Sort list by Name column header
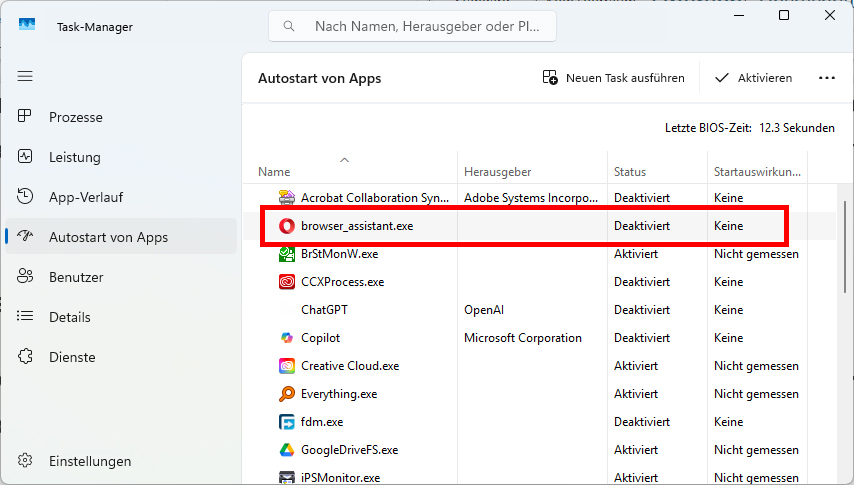 coord(274,172)
